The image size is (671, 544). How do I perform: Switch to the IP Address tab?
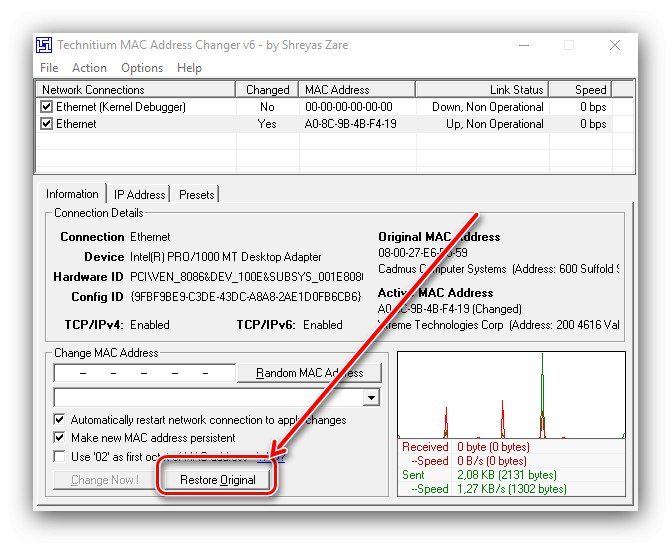pyautogui.click(x=140, y=195)
